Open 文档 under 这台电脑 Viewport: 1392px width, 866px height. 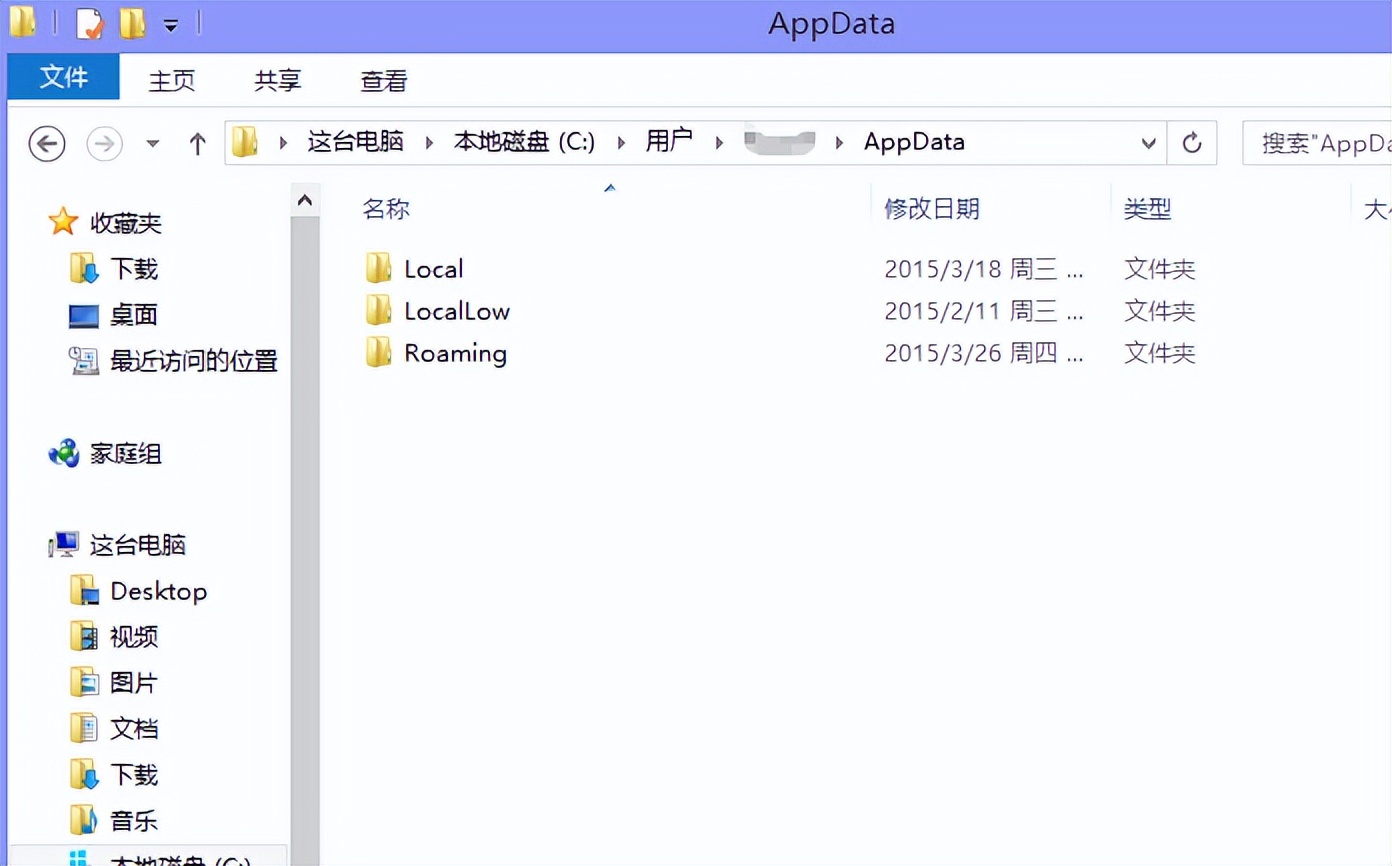(134, 729)
